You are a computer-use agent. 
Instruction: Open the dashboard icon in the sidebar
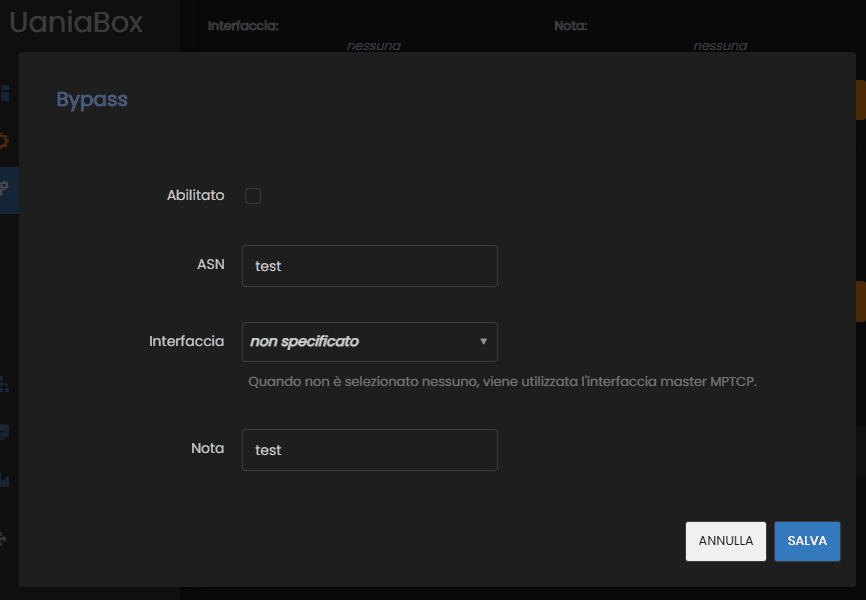pyautogui.click(x=5, y=93)
